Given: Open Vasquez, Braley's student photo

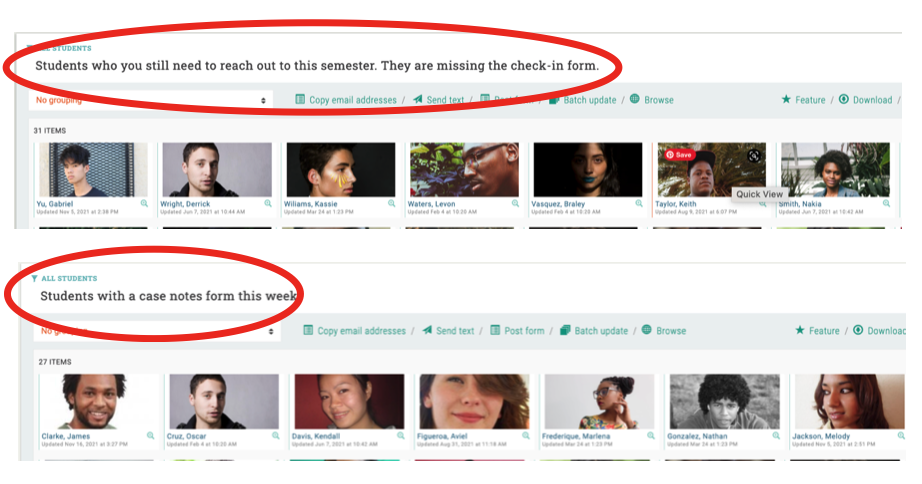Looking at the screenshot, I should 587,169.
